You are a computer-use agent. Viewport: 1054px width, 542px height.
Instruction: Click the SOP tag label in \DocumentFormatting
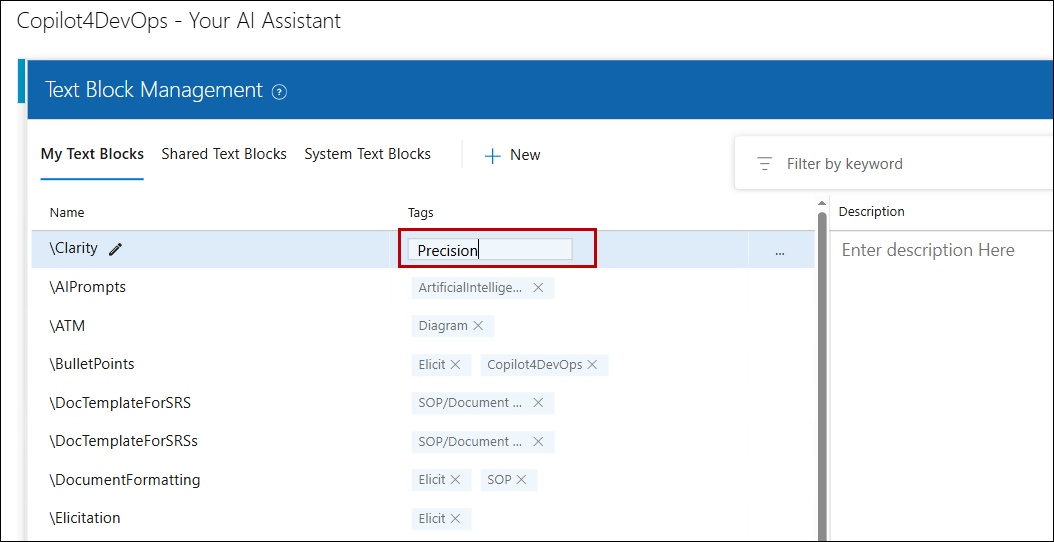pos(499,479)
